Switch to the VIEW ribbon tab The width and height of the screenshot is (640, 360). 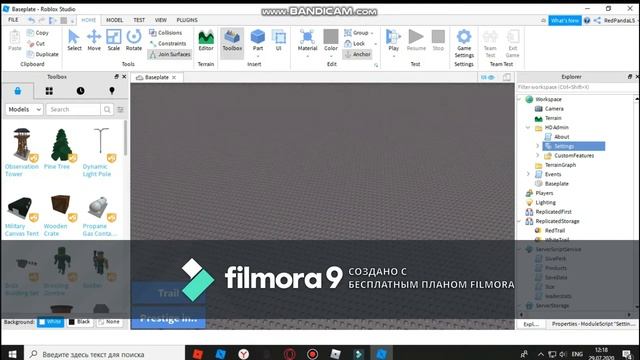[x=160, y=20]
